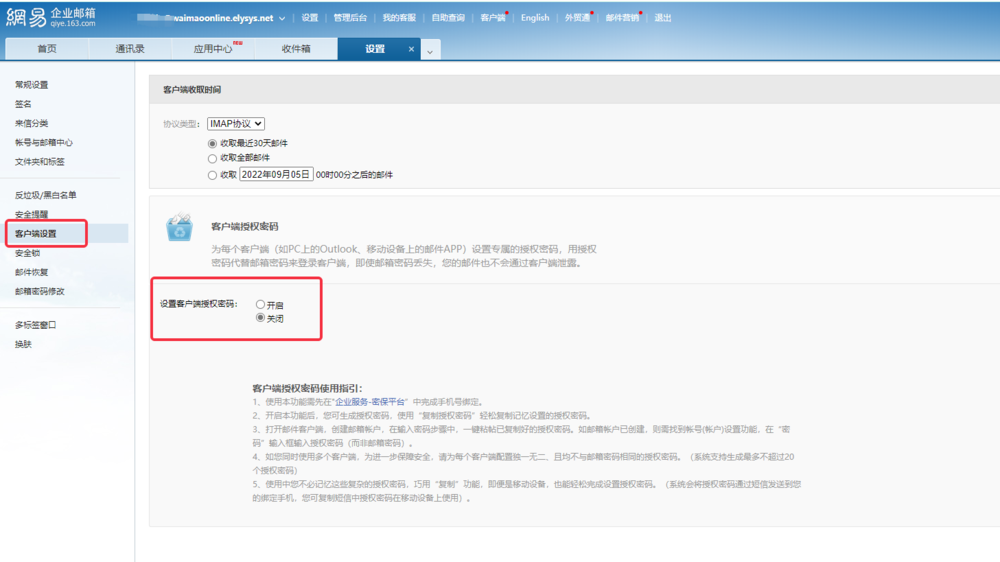1000x562 pixels.
Task: Click the 2022年09月05日 date field
Action: [x=276, y=175]
